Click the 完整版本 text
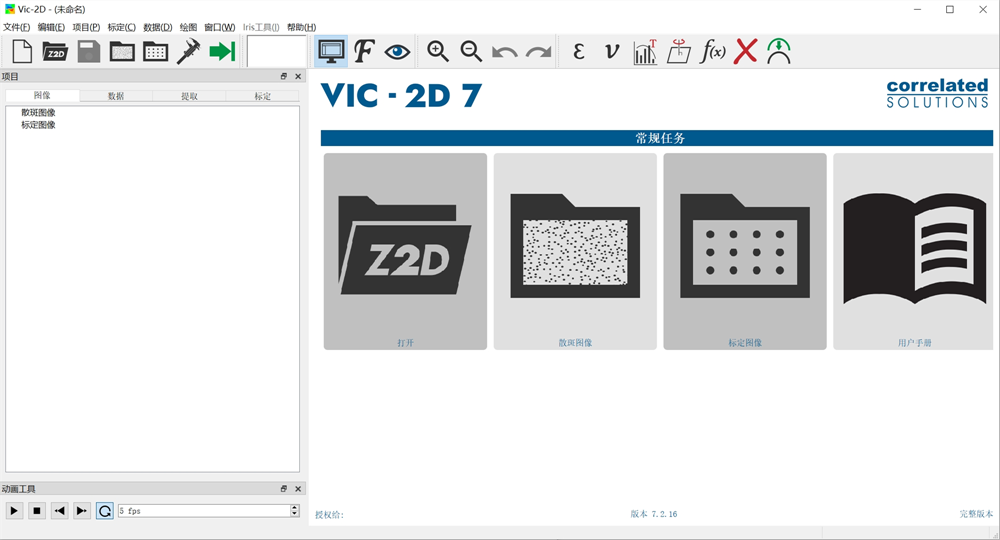This screenshot has height=540, width=1000. pyautogui.click(x=976, y=514)
